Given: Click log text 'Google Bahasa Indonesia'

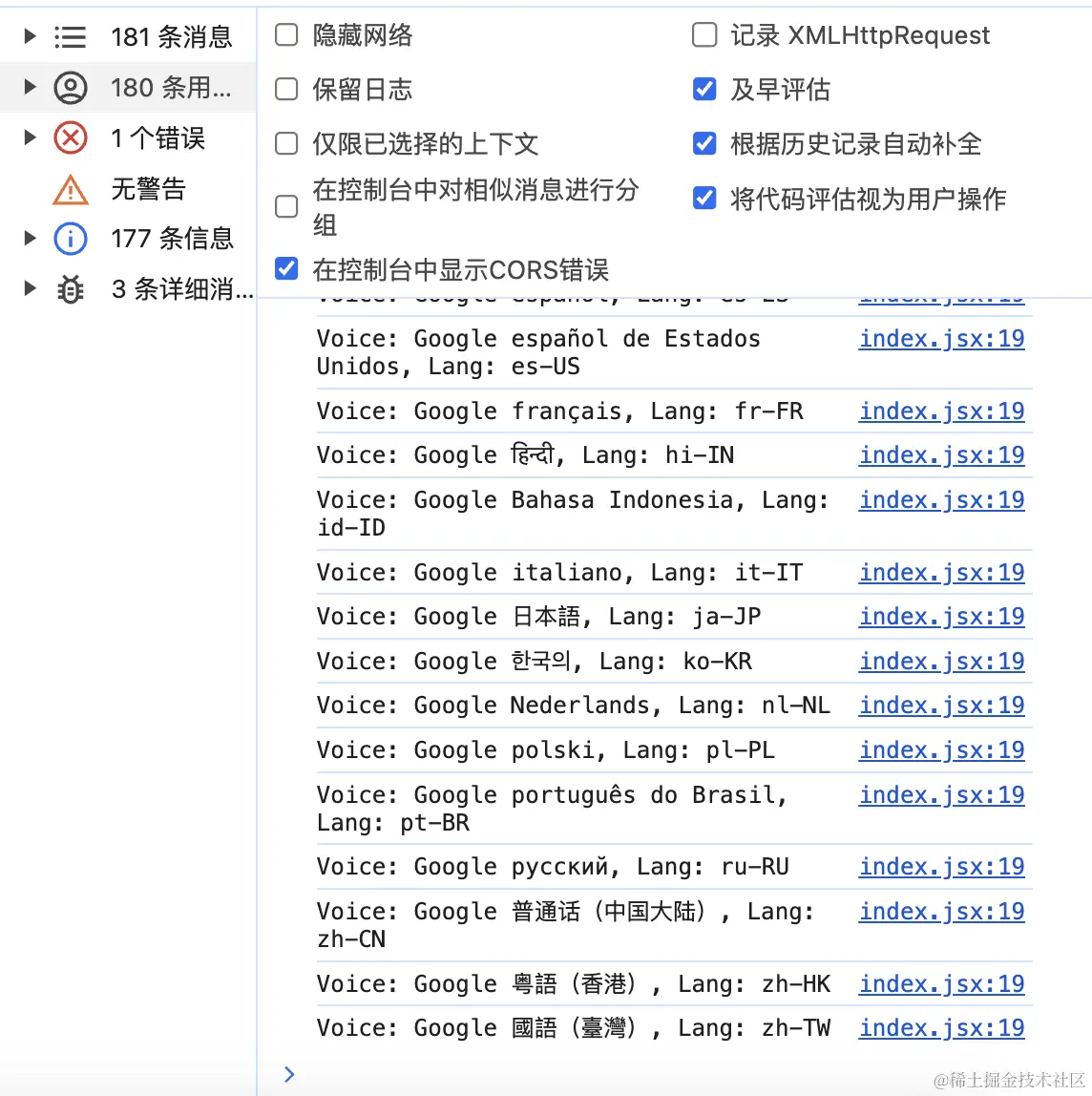Looking at the screenshot, I should point(574,500).
